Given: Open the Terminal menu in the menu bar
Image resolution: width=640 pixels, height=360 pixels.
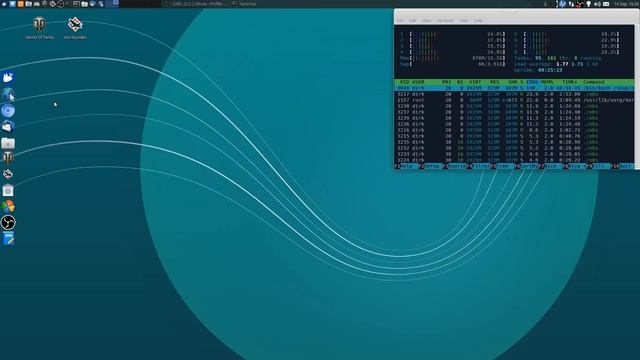Looking at the screenshot, I should (445, 20).
